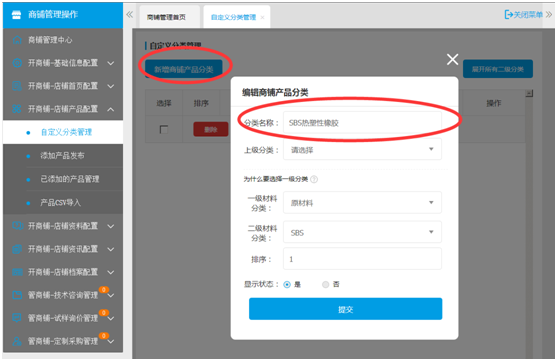Click the orange badge on 管商铺-定制采购管理
The image size is (557, 361).
point(104,335)
